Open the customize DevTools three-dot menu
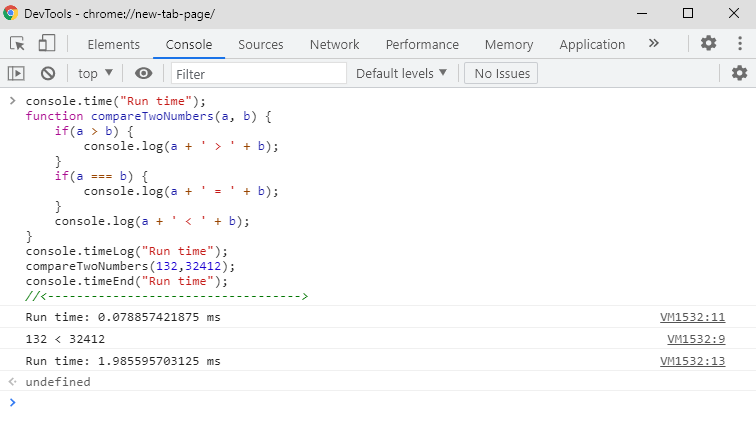 (x=738, y=44)
